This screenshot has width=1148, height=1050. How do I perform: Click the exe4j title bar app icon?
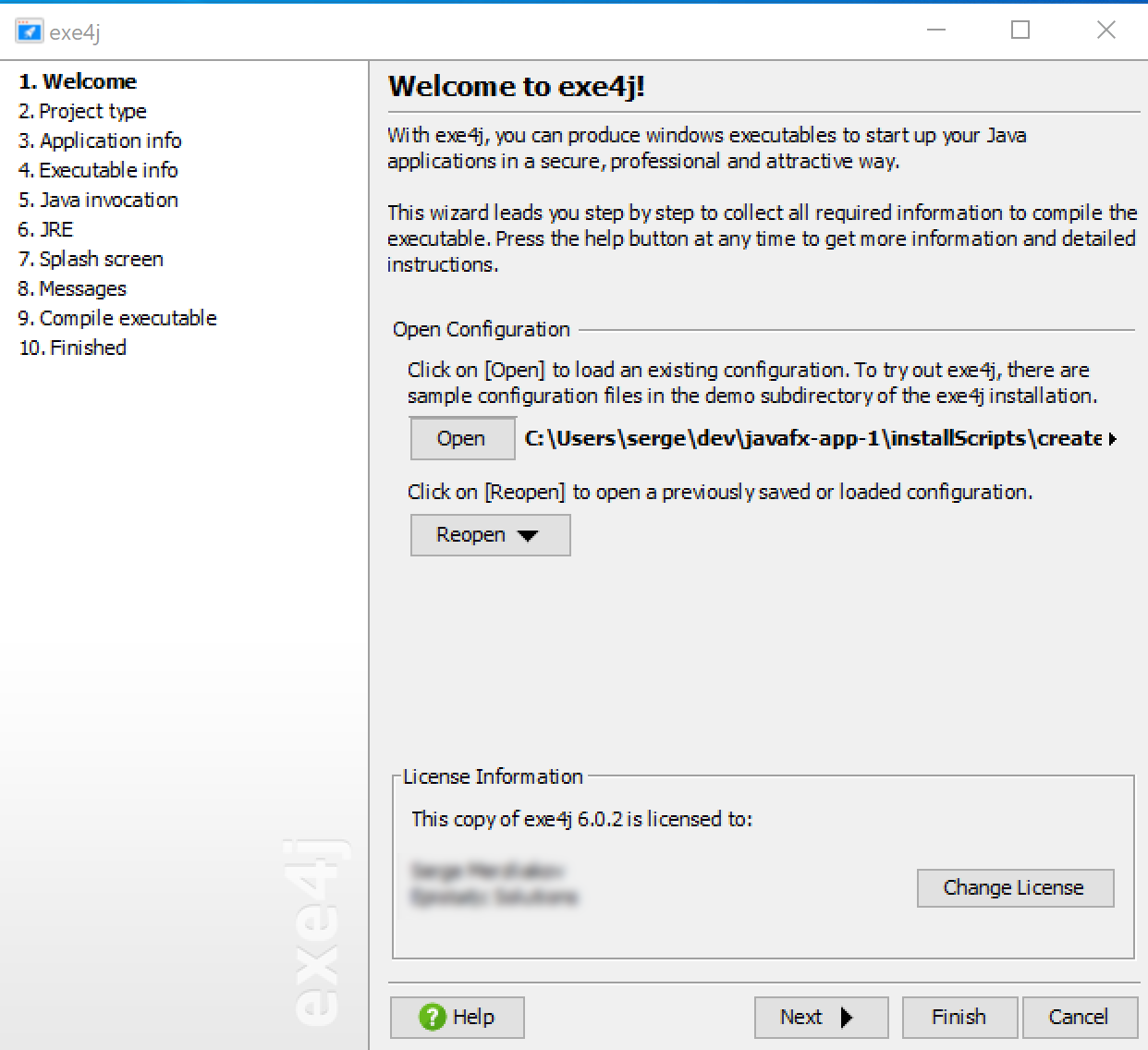pyautogui.click(x=30, y=31)
